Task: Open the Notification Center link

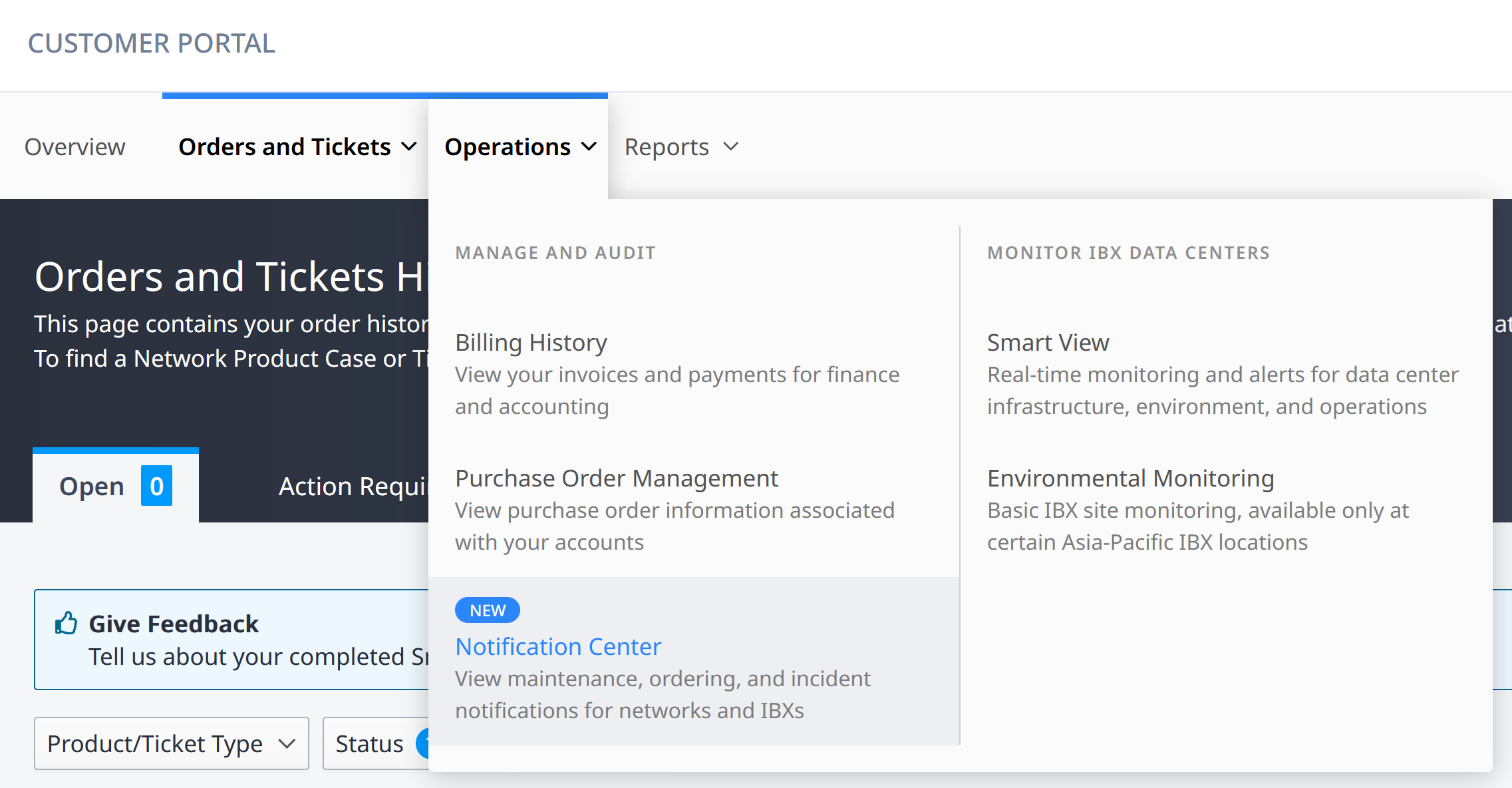Action: coord(558,647)
